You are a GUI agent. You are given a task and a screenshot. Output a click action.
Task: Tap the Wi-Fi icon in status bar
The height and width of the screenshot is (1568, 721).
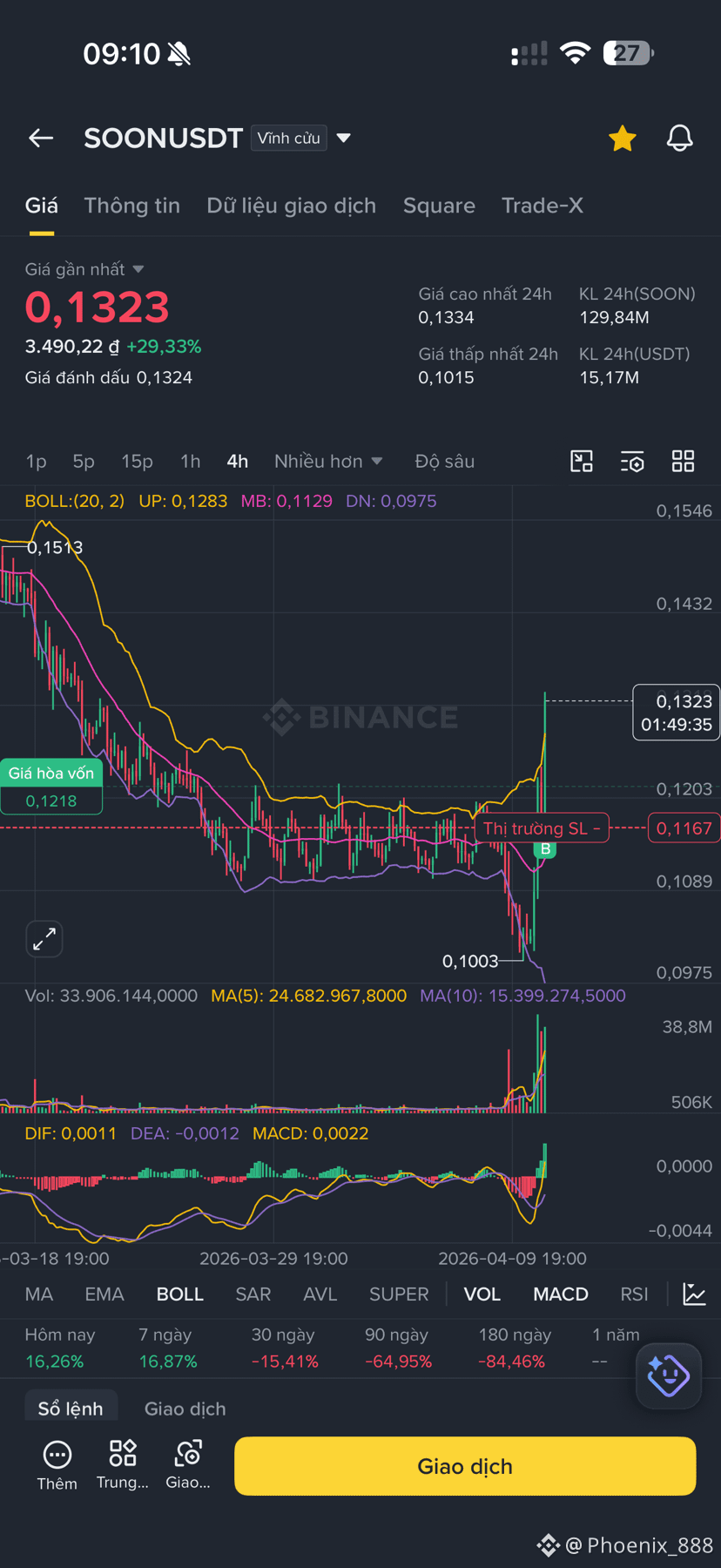(x=575, y=53)
